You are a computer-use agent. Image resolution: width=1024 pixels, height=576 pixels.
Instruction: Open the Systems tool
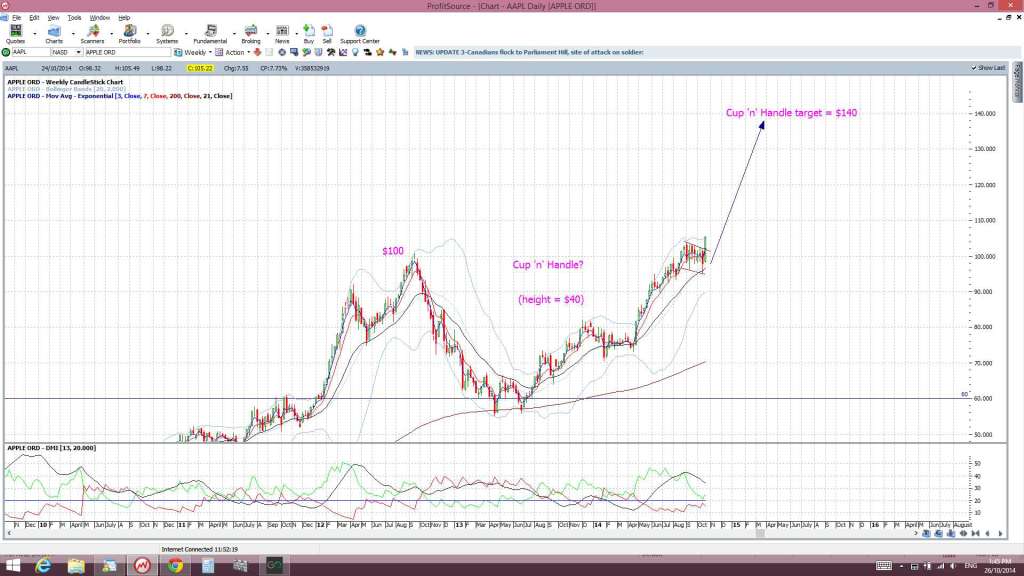[167, 34]
